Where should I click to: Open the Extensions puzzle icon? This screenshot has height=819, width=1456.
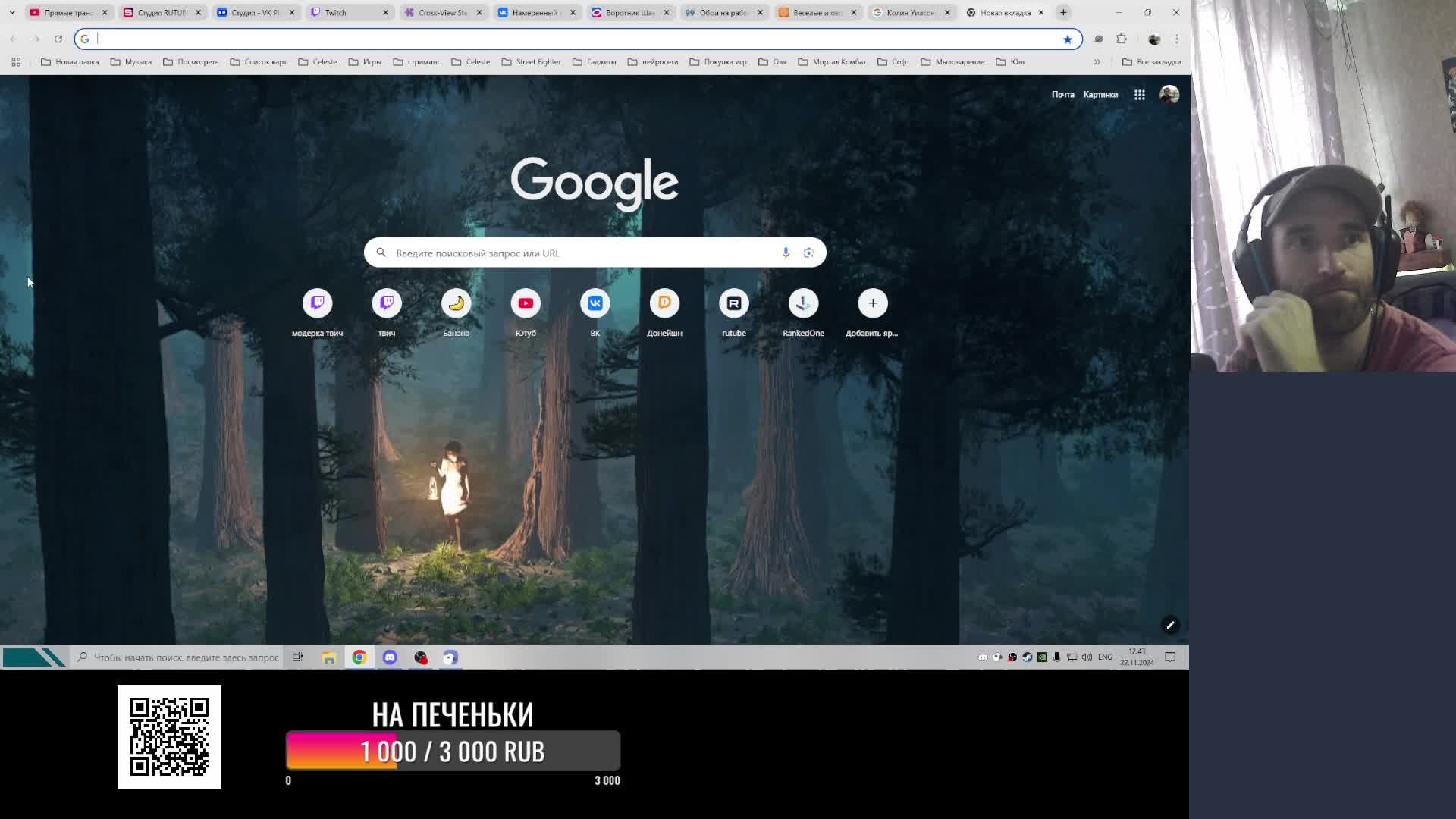pyautogui.click(x=1122, y=39)
